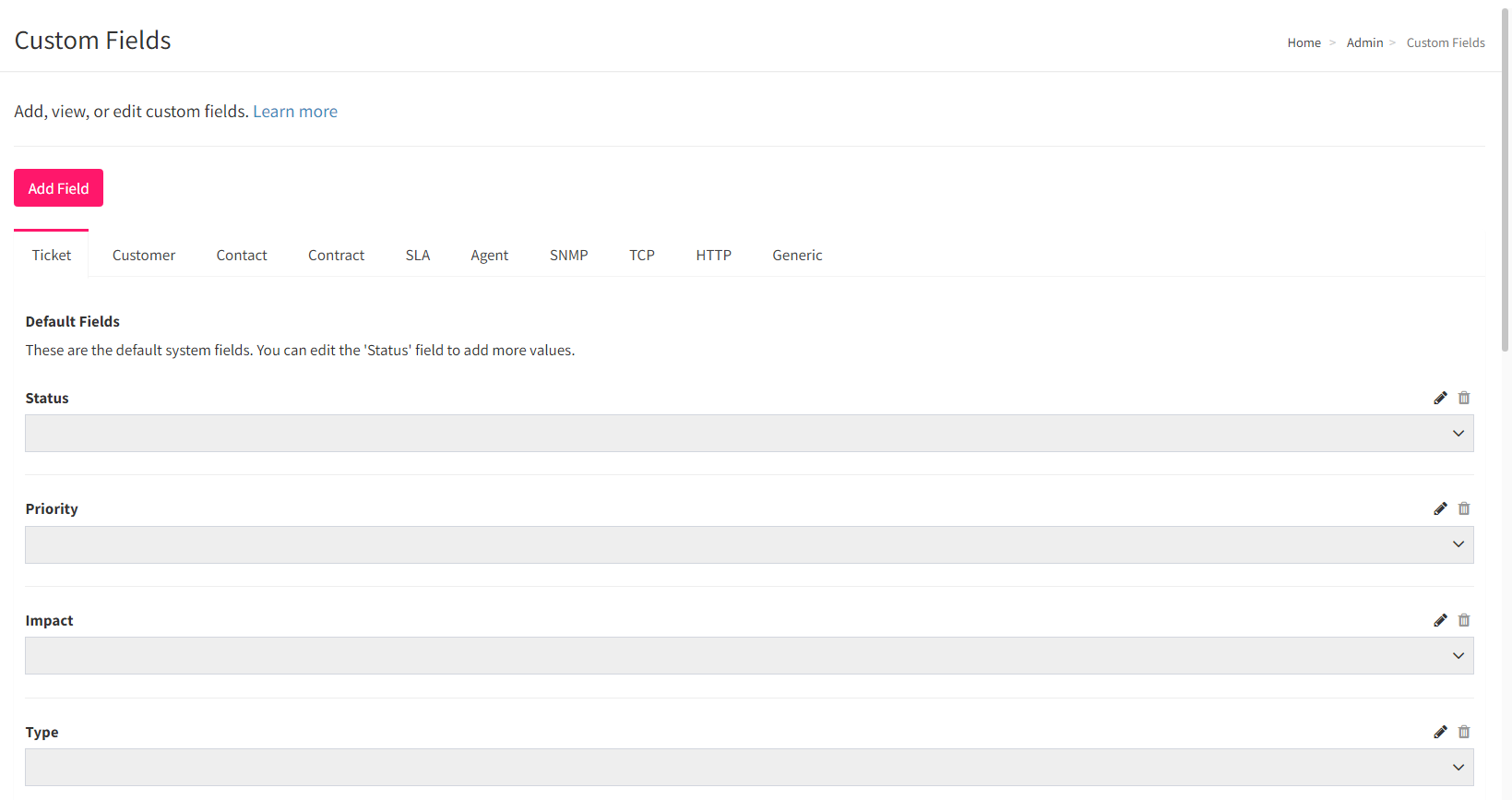This screenshot has height=800, width=1512.
Task: Expand the Priority dropdown list
Action: click(748, 544)
